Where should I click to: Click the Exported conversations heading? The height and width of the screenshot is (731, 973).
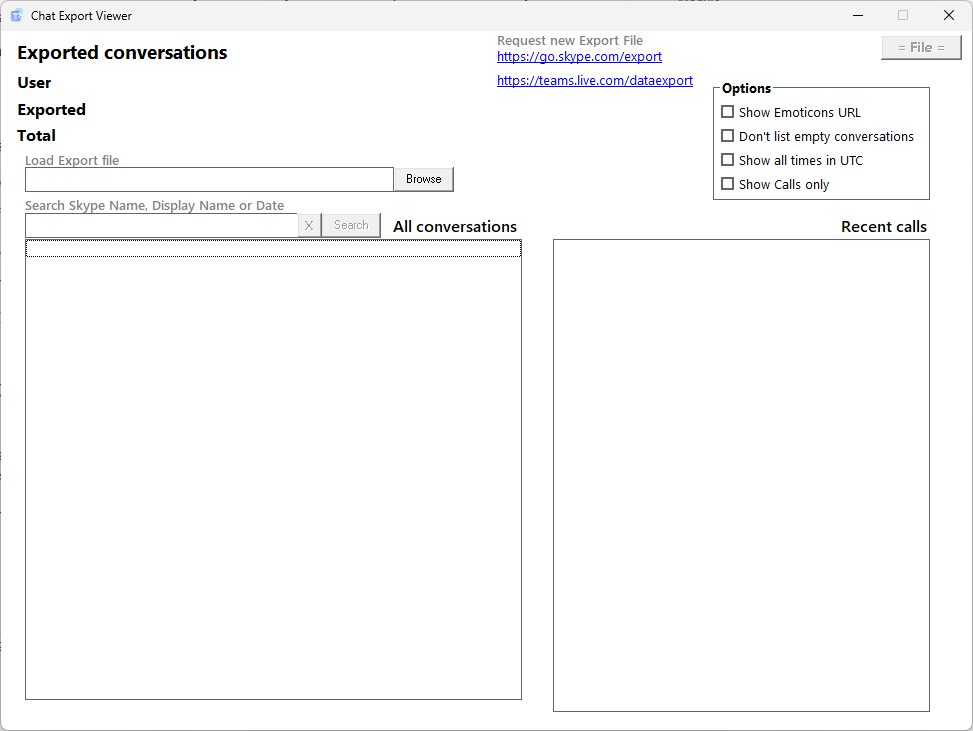click(x=122, y=53)
